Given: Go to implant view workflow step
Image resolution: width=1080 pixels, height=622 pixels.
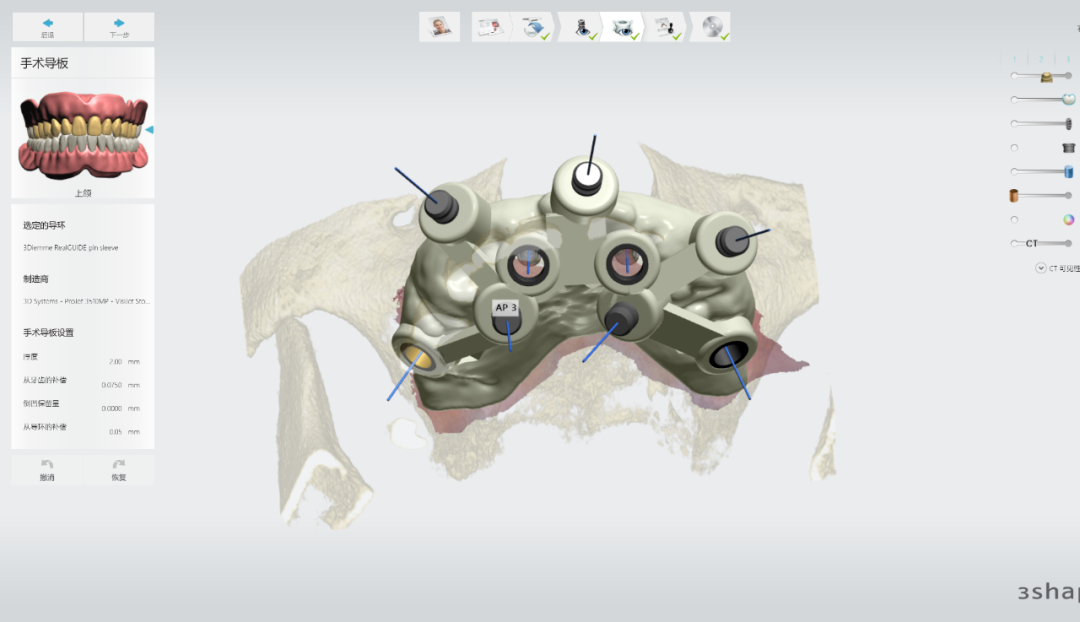Looking at the screenshot, I should click(x=582, y=27).
